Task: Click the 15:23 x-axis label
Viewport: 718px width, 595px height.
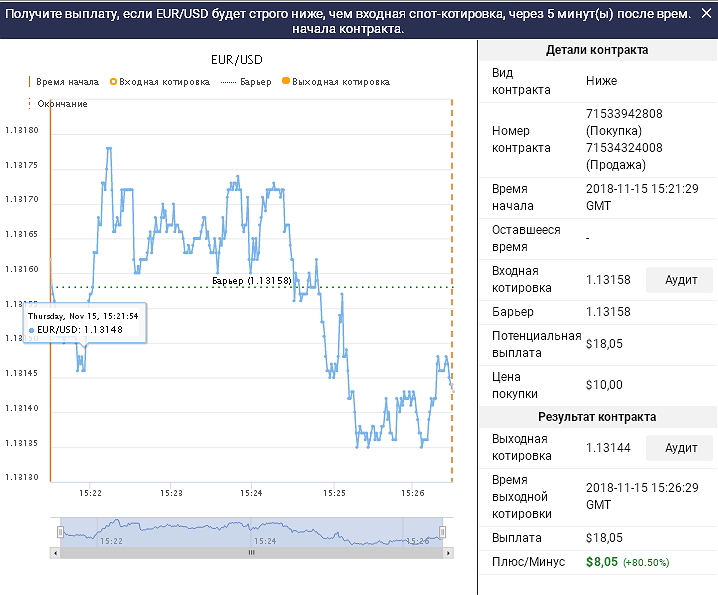Action: click(x=171, y=493)
